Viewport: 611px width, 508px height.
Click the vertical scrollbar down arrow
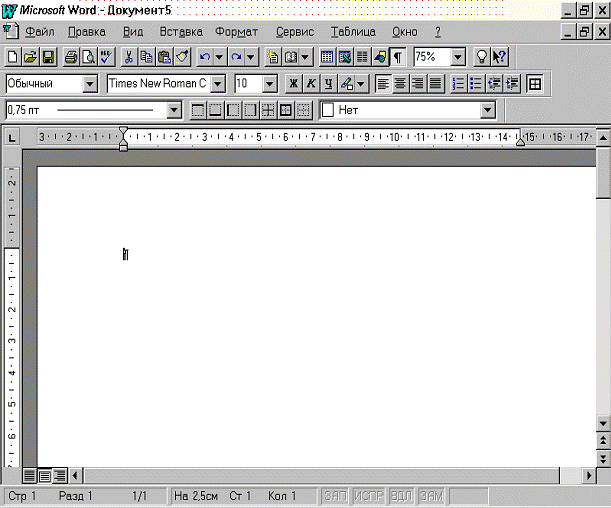tap(603, 423)
